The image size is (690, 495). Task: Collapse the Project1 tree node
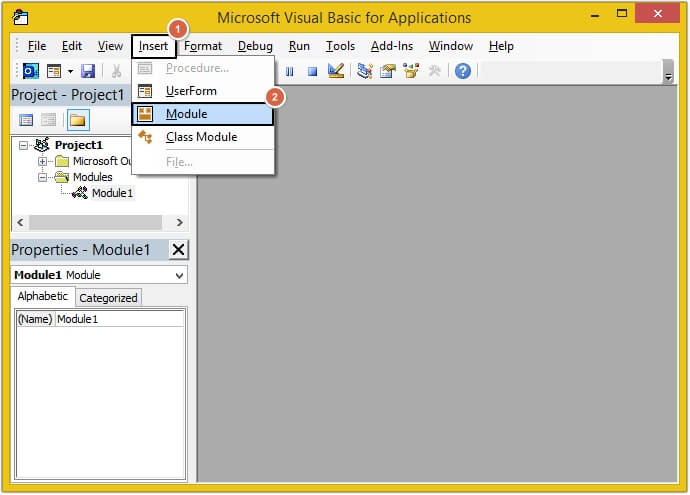pyautogui.click(x=23, y=145)
